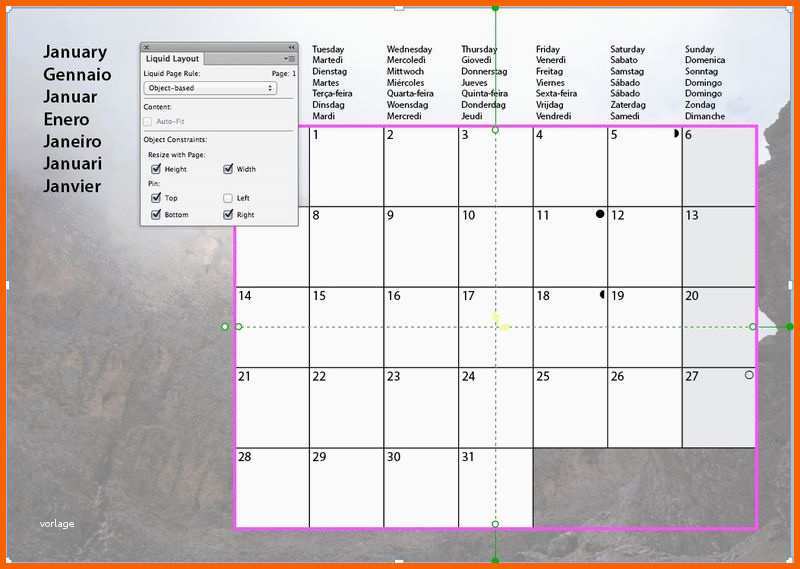
Task: Click the hollow green handle on frame left edge
Action: coord(239,327)
